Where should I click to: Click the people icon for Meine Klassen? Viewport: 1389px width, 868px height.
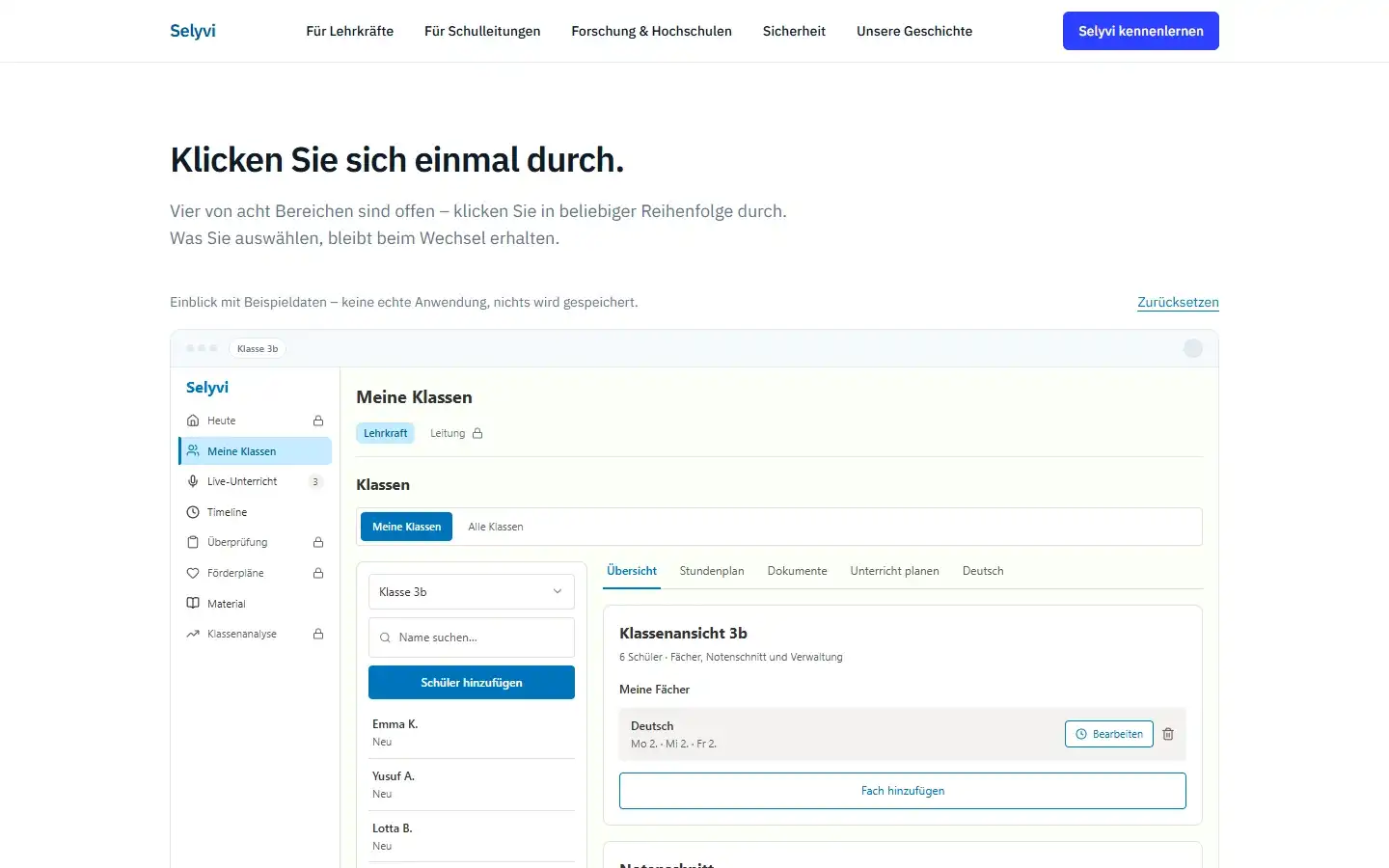(x=193, y=451)
